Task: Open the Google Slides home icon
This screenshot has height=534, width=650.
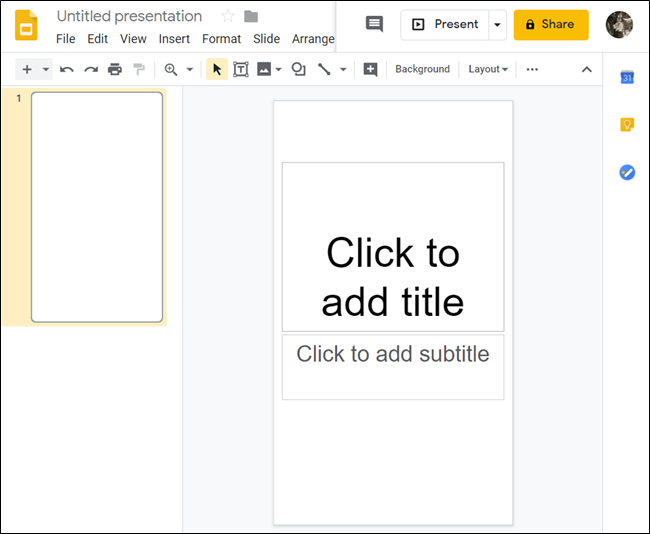Action: click(26, 26)
